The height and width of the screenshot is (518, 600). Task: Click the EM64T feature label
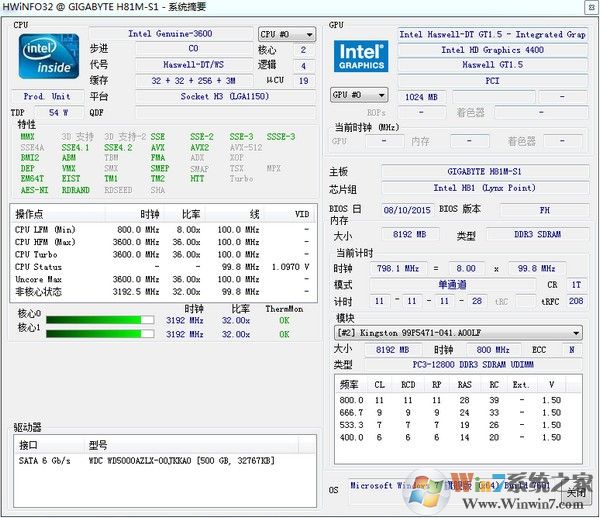tap(32, 179)
